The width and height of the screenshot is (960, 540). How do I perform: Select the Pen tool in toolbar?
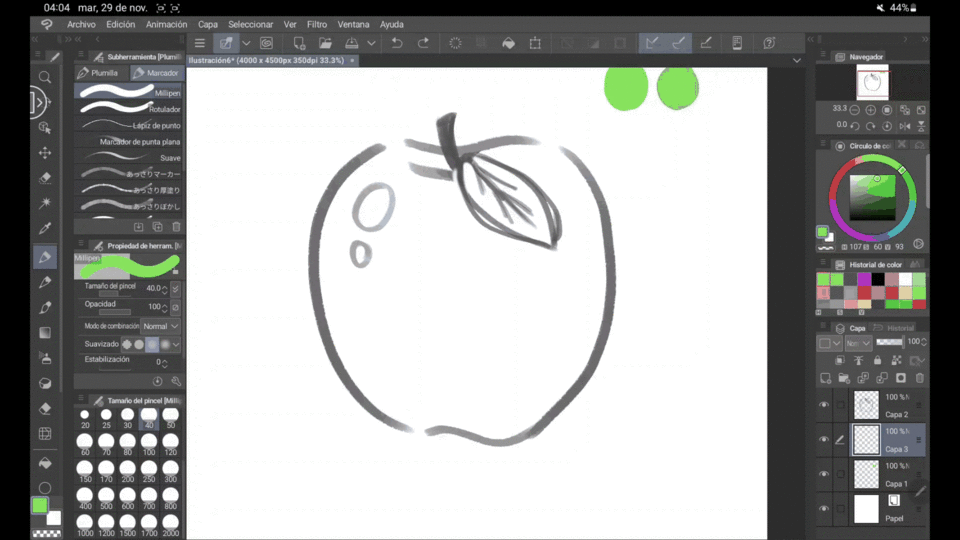[45, 257]
